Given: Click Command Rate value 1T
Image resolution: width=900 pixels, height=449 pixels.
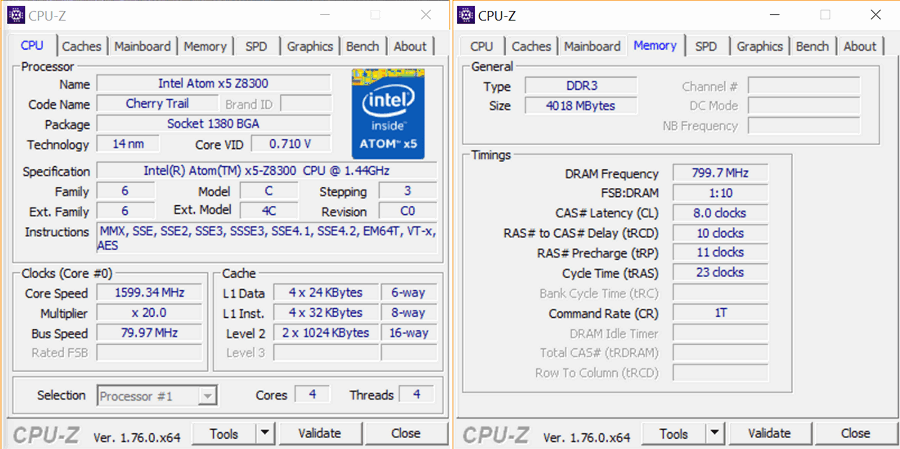Looking at the screenshot, I should pyautogui.click(x=720, y=313).
